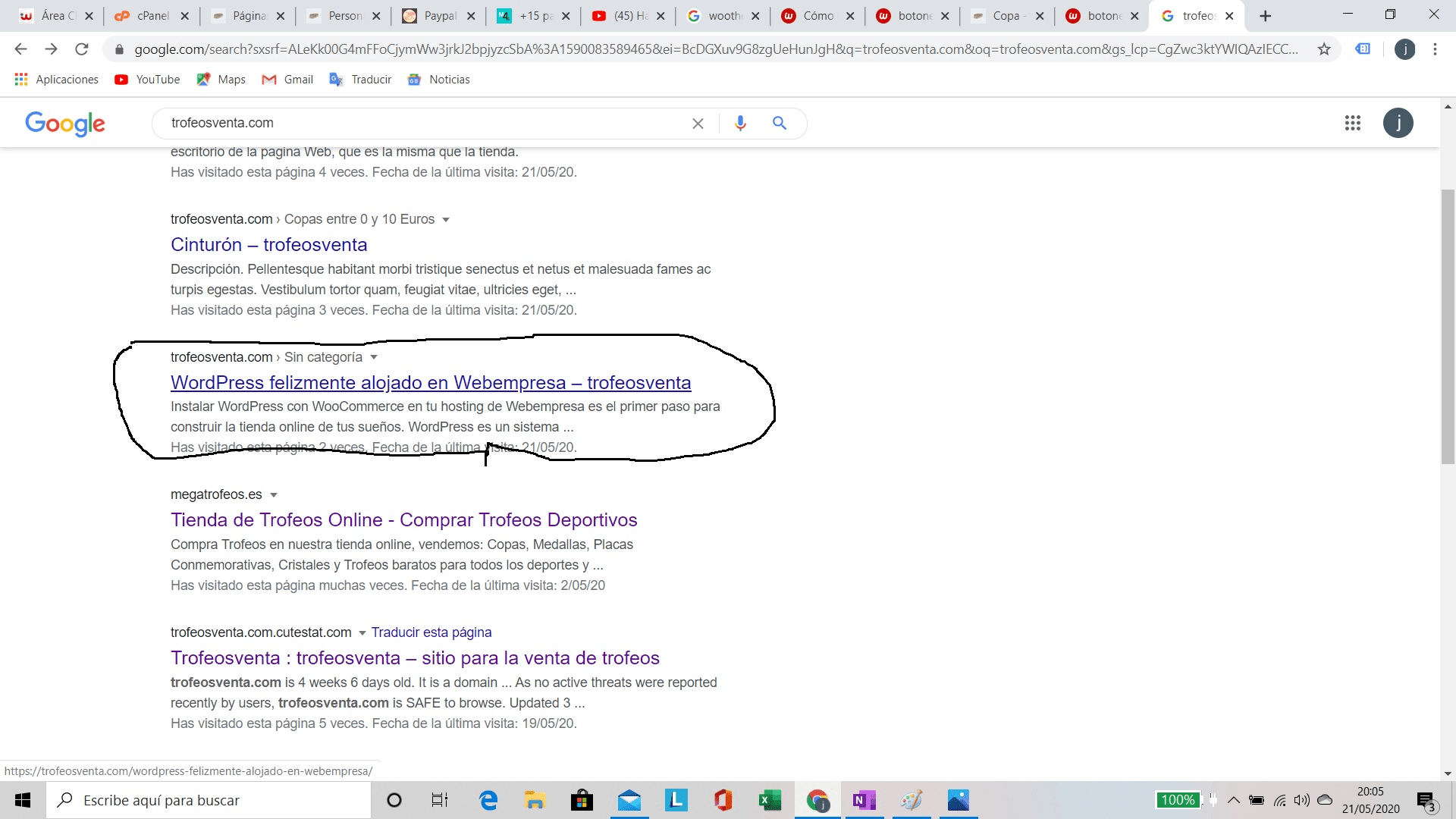Image resolution: width=1456 pixels, height=819 pixels.
Task: Reload the current page
Action: [81, 49]
